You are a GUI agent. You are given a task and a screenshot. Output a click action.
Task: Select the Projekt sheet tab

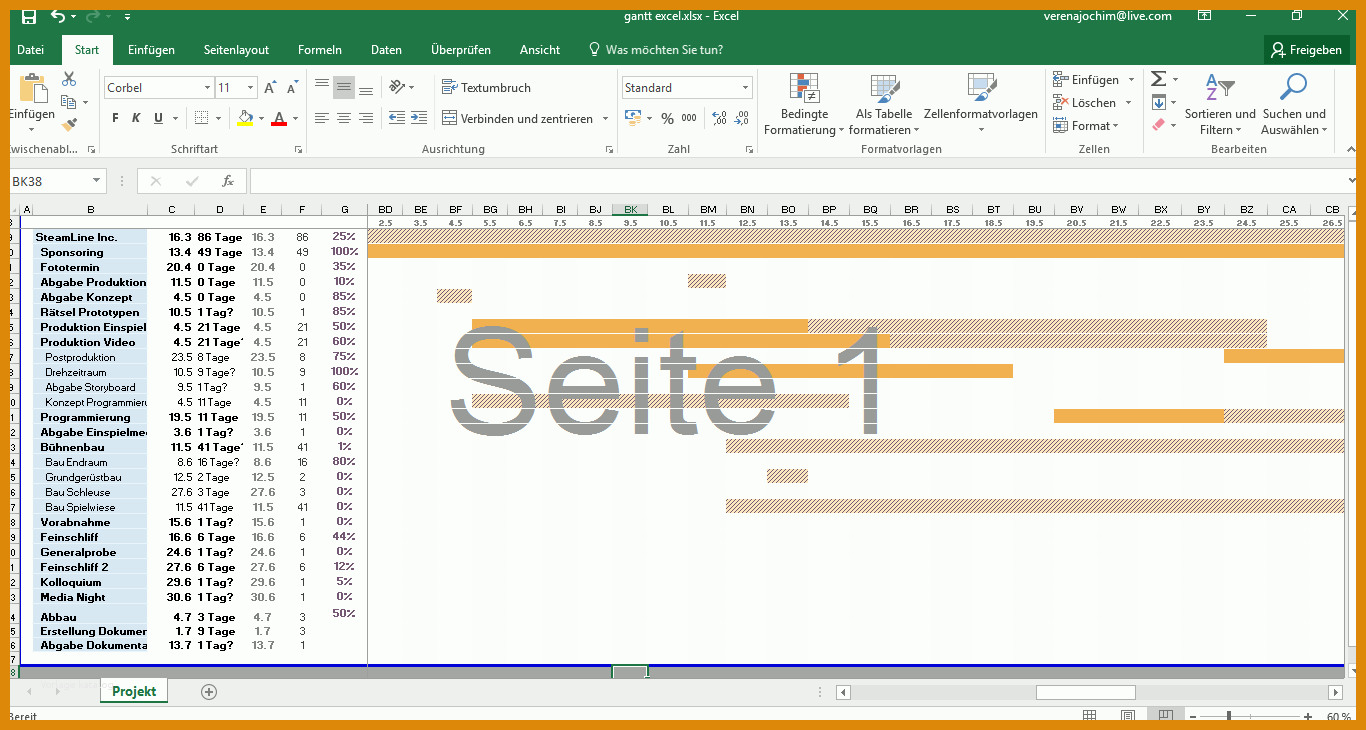134,691
